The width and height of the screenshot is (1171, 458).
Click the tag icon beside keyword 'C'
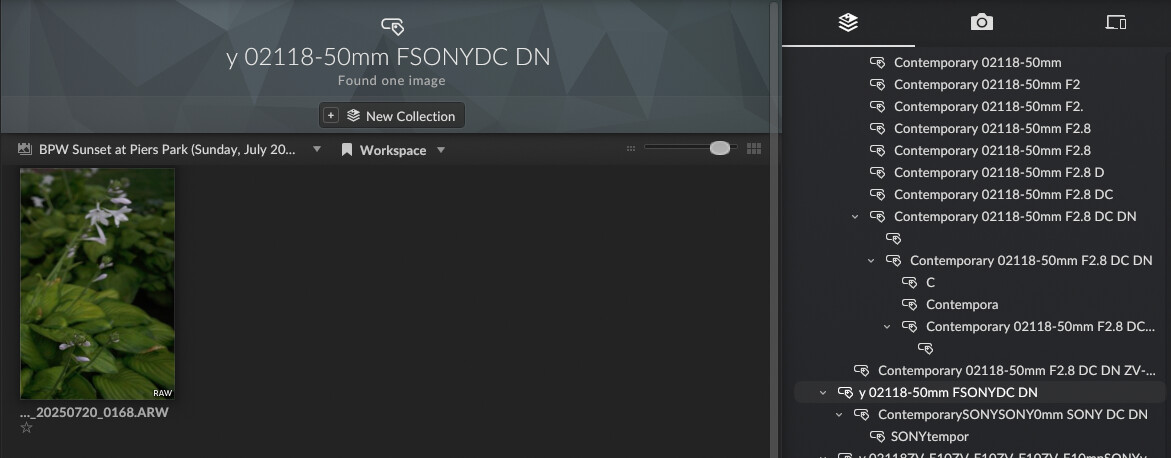(910, 283)
